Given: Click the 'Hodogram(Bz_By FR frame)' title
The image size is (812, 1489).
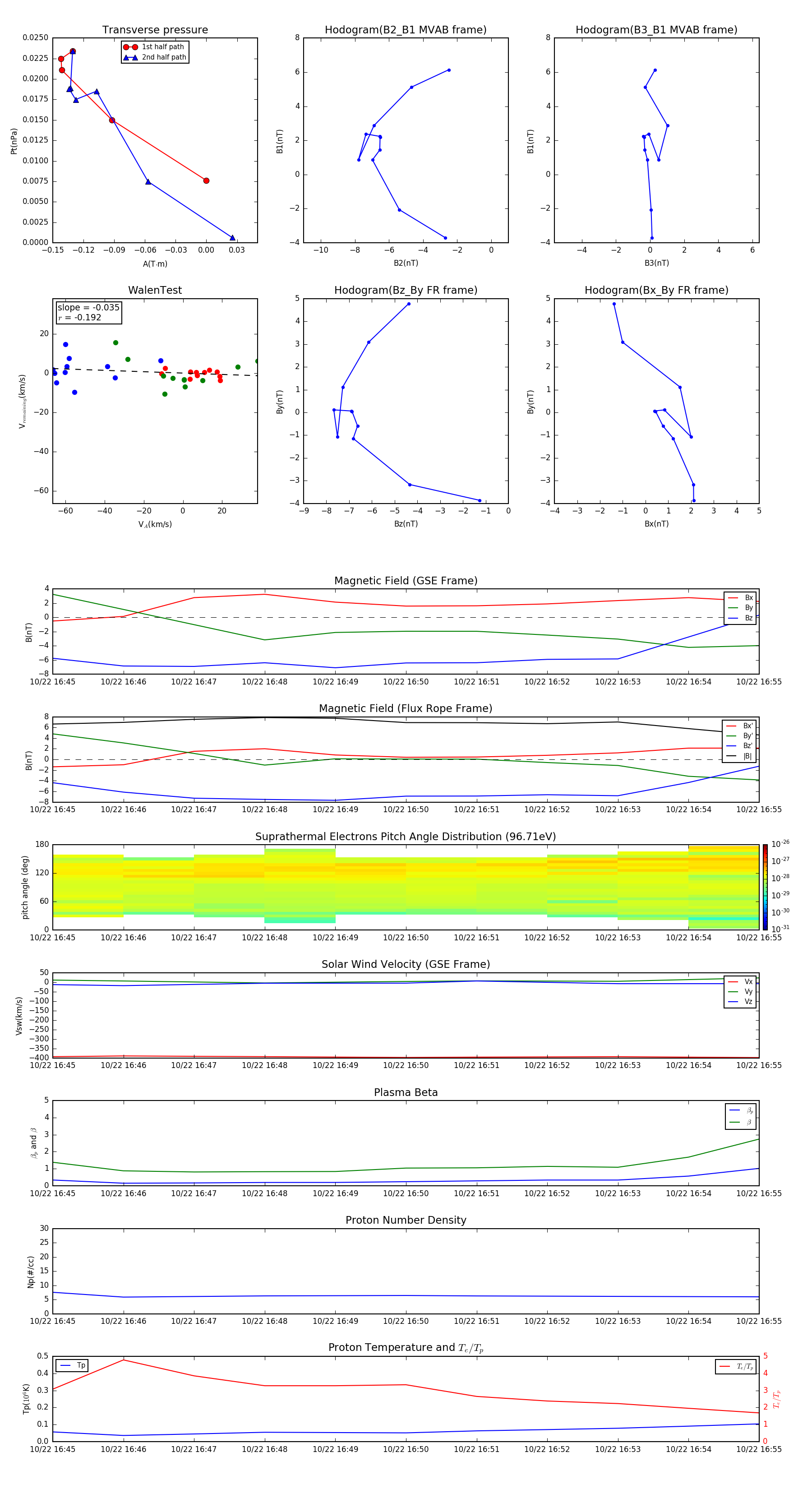Looking at the screenshot, I should click(406, 290).
